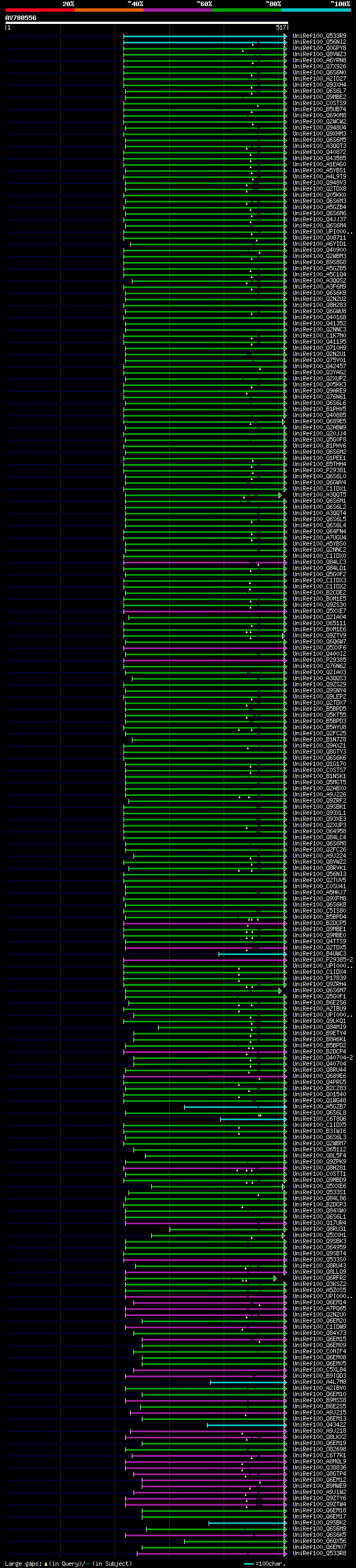The width and height of the screenshot is (356, 1568).
Task: Open hit UniRef100_A6YRN8
Action: point(319,60)
